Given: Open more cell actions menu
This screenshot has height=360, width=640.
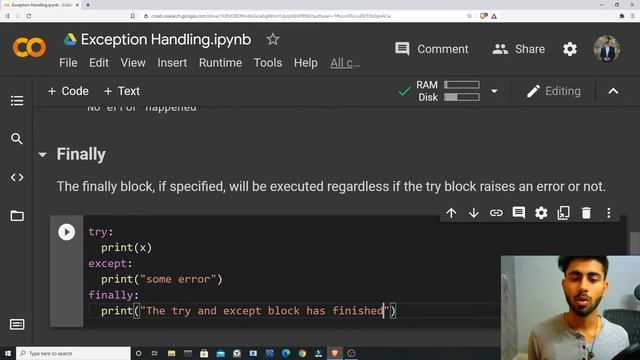Looking at the screenshot, I should pyautogui.click(x=609, y=213).
